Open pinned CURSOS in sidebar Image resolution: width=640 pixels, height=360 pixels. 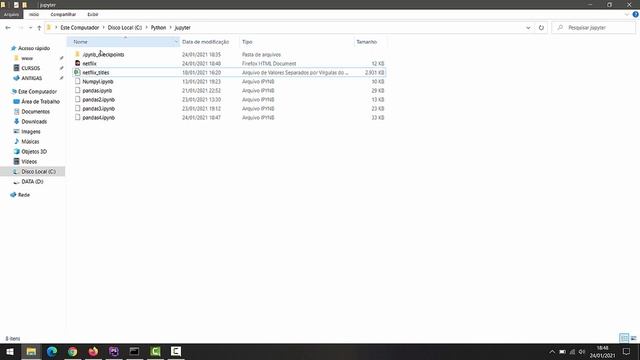31,68
